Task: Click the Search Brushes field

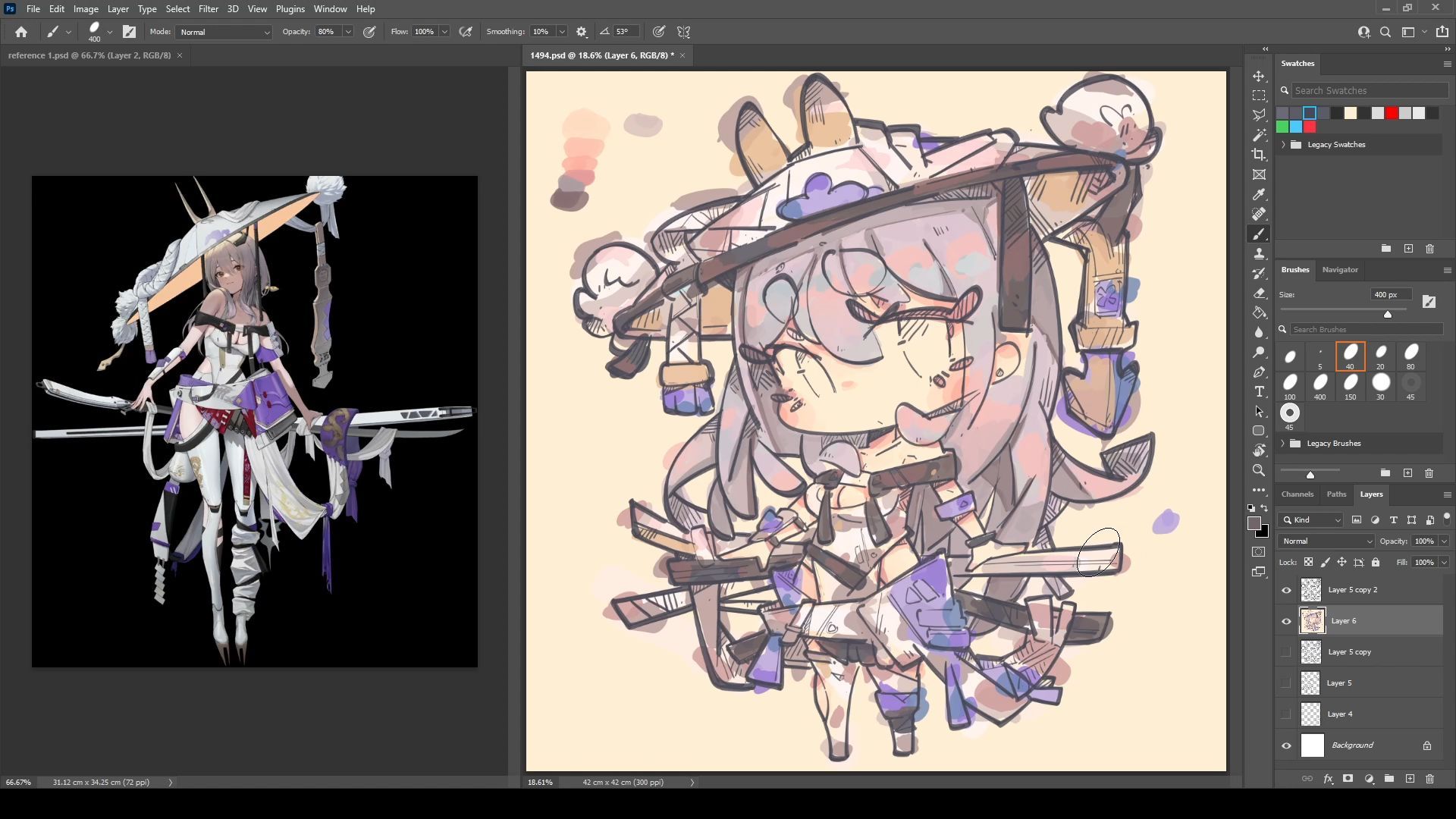Action: [1367, 329]
